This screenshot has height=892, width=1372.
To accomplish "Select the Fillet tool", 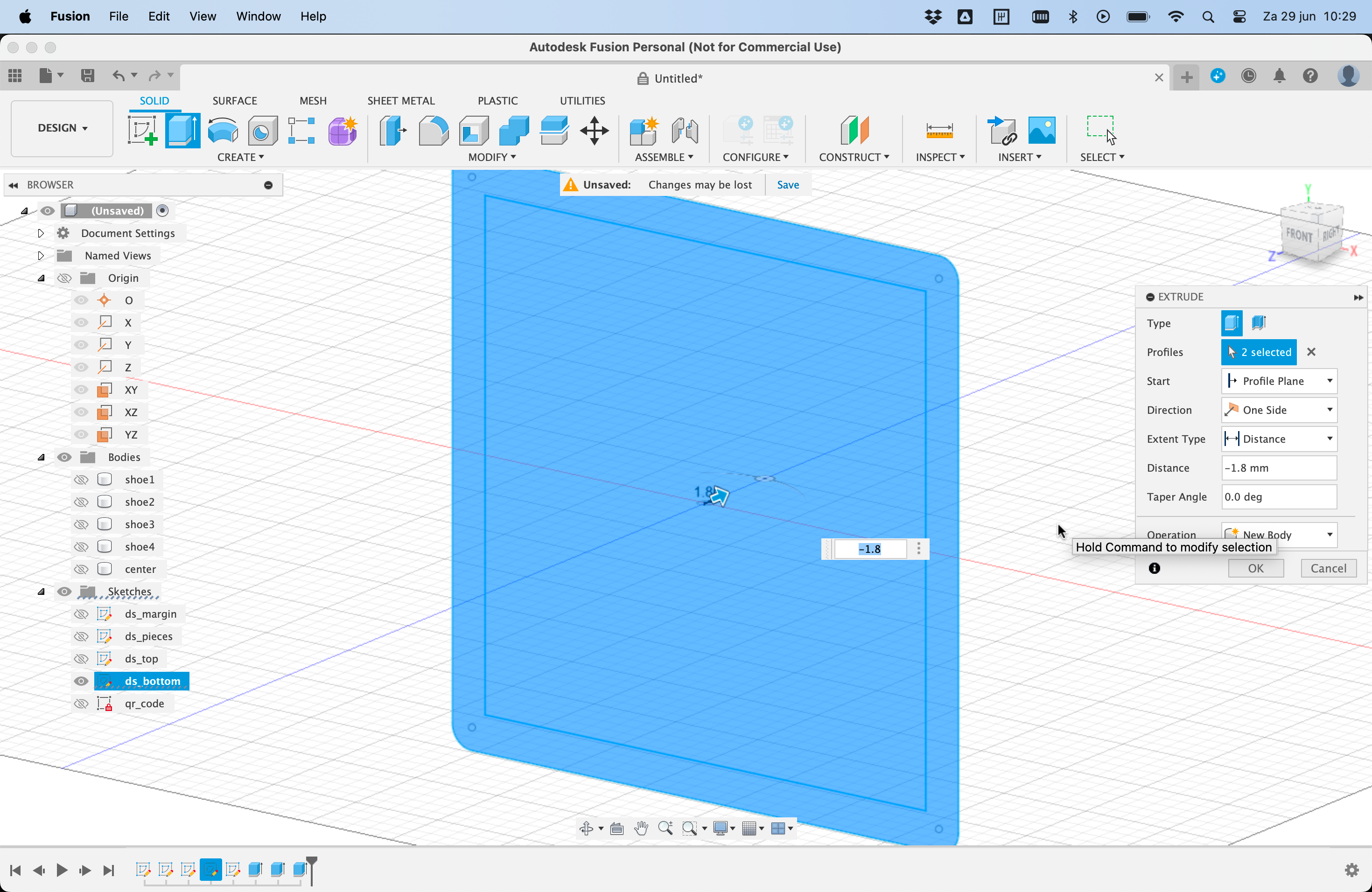I will point(434,130).
